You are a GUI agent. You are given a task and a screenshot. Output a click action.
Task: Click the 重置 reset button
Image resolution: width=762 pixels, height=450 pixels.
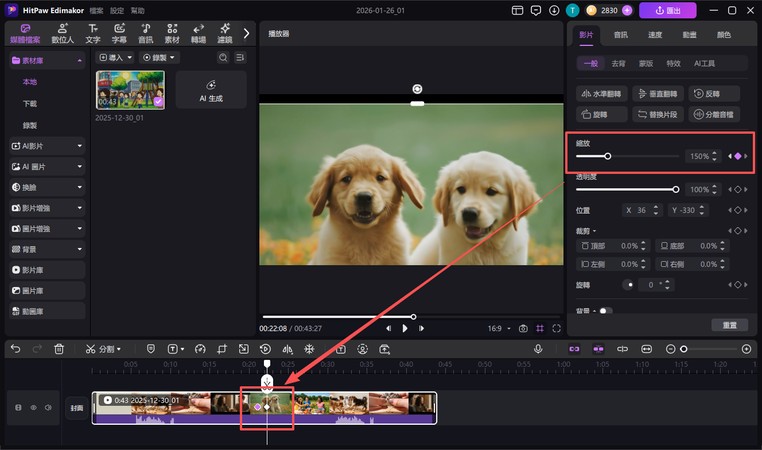729,325
